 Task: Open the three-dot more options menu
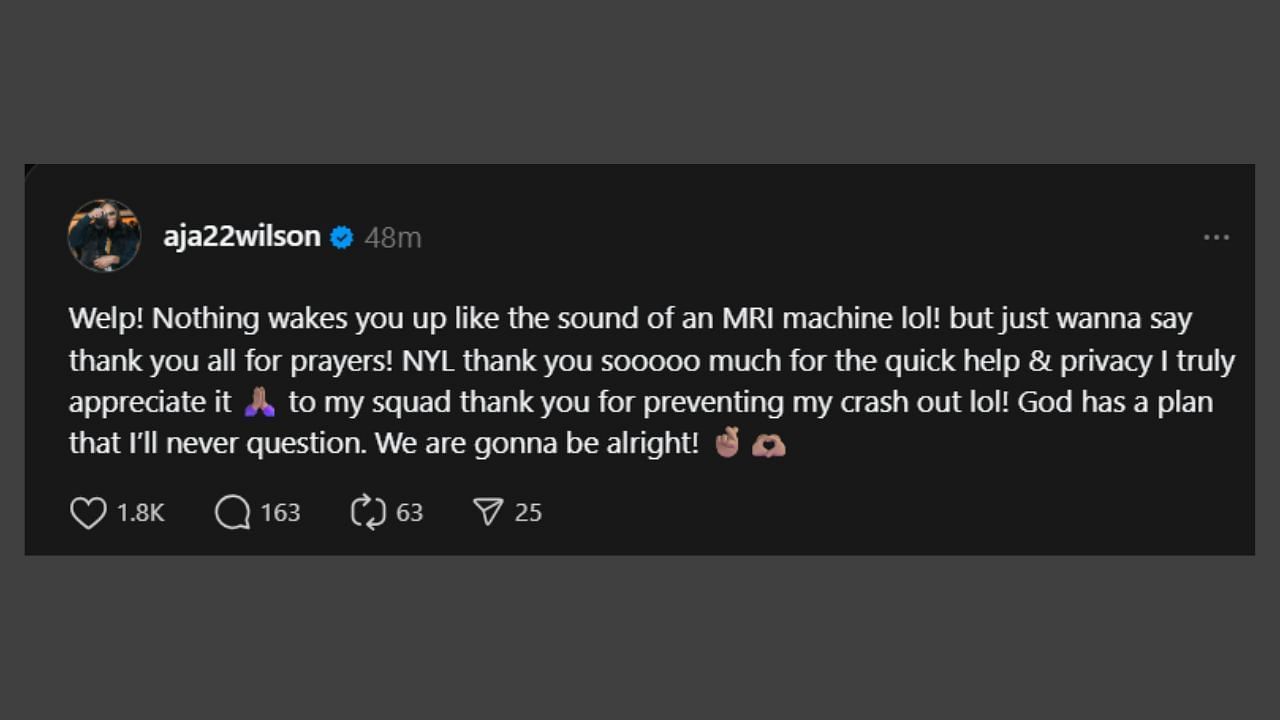[1216, 237]
